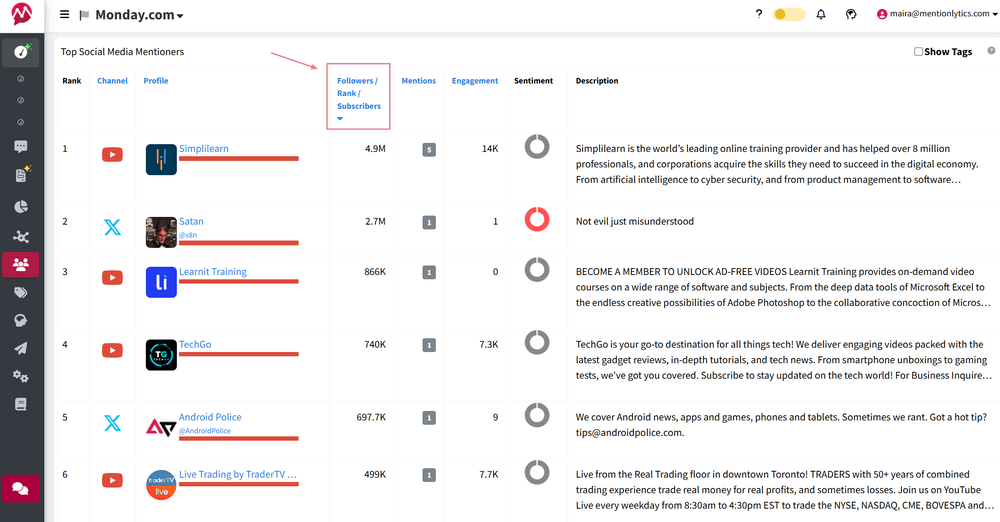
Task: Click the YouTube icon in TechGo row
Action: point(112,350)
